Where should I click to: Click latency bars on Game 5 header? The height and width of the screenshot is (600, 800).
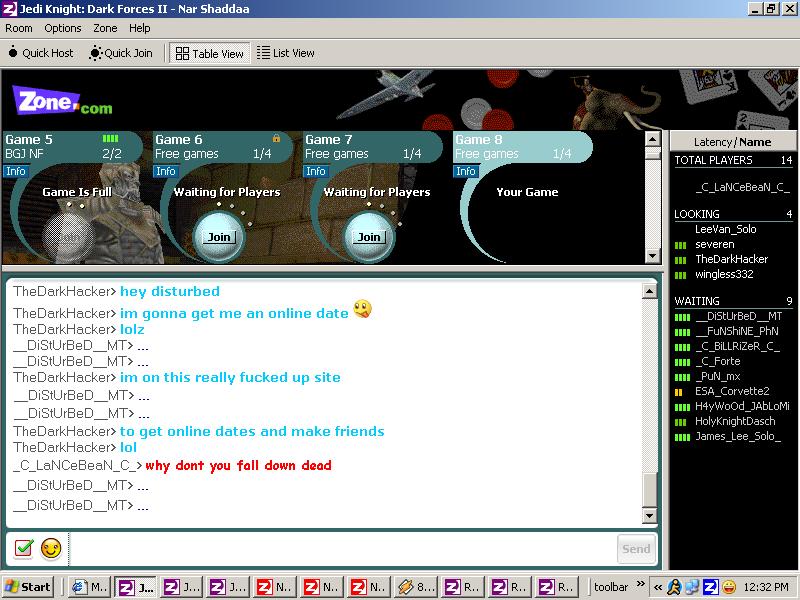(x=110, y=138)
